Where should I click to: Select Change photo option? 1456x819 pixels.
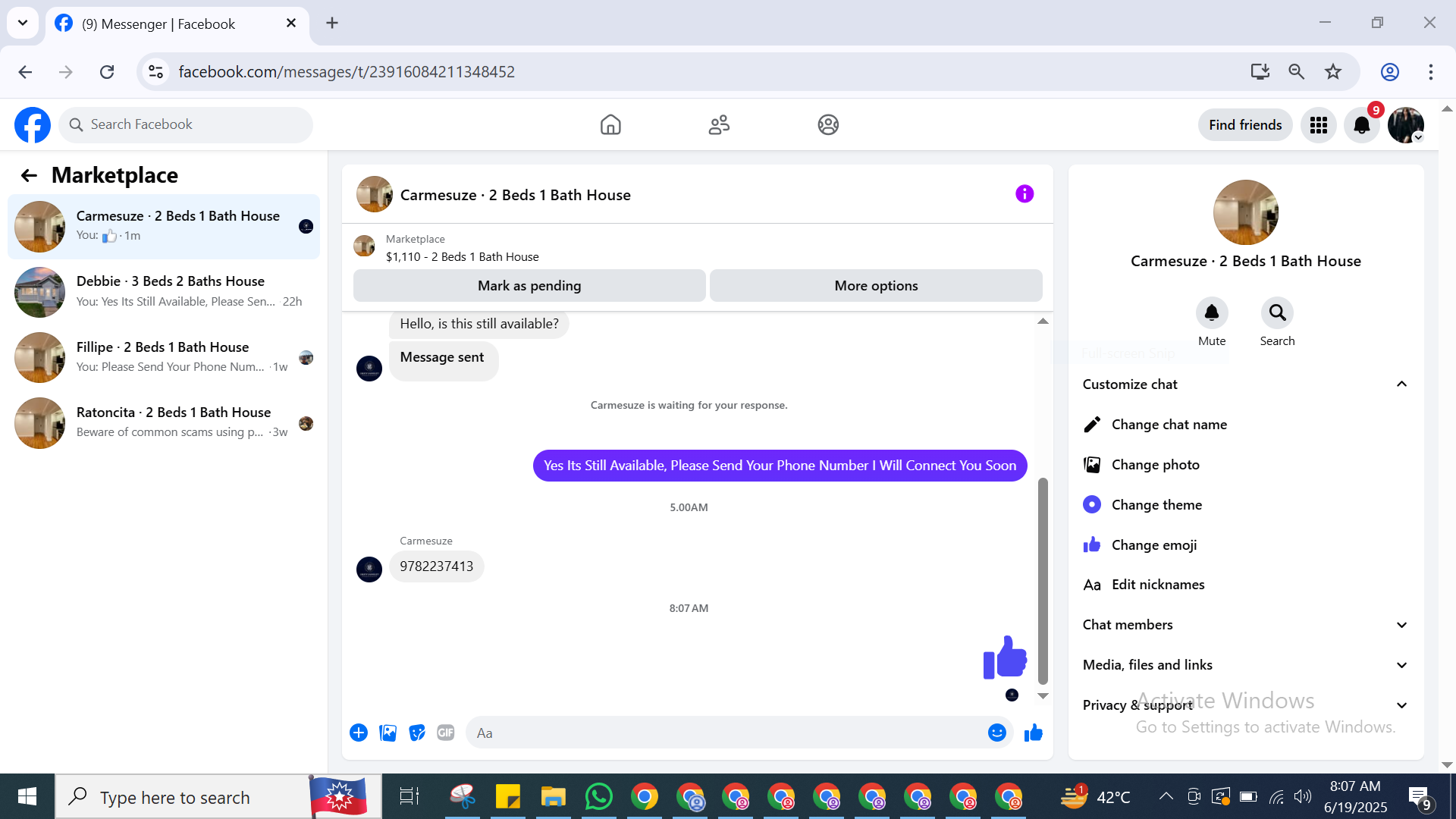(1246, 465)
